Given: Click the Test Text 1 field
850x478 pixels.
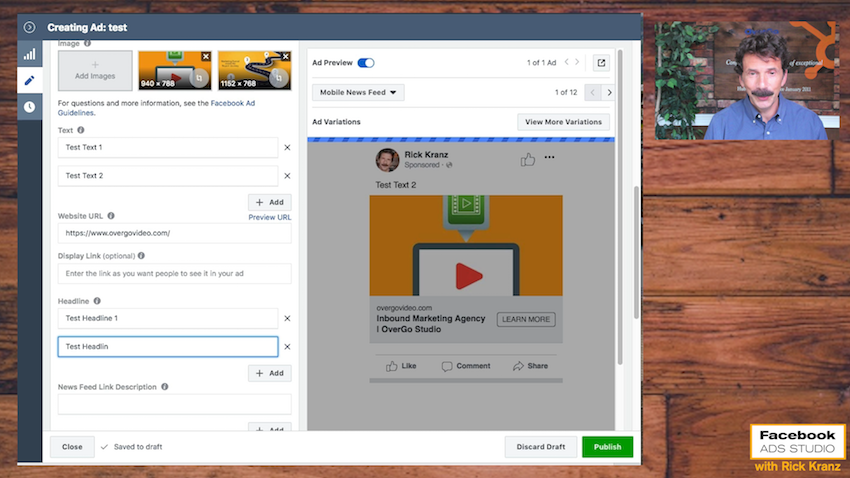Looking at the screenshot, I should (168, 147).
